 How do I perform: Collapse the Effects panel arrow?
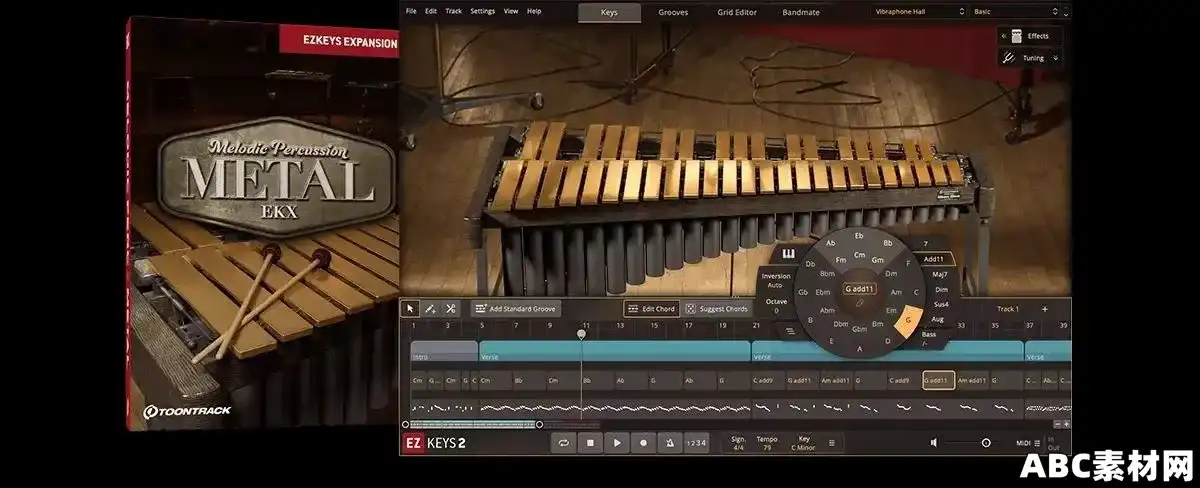point(1003,36)
